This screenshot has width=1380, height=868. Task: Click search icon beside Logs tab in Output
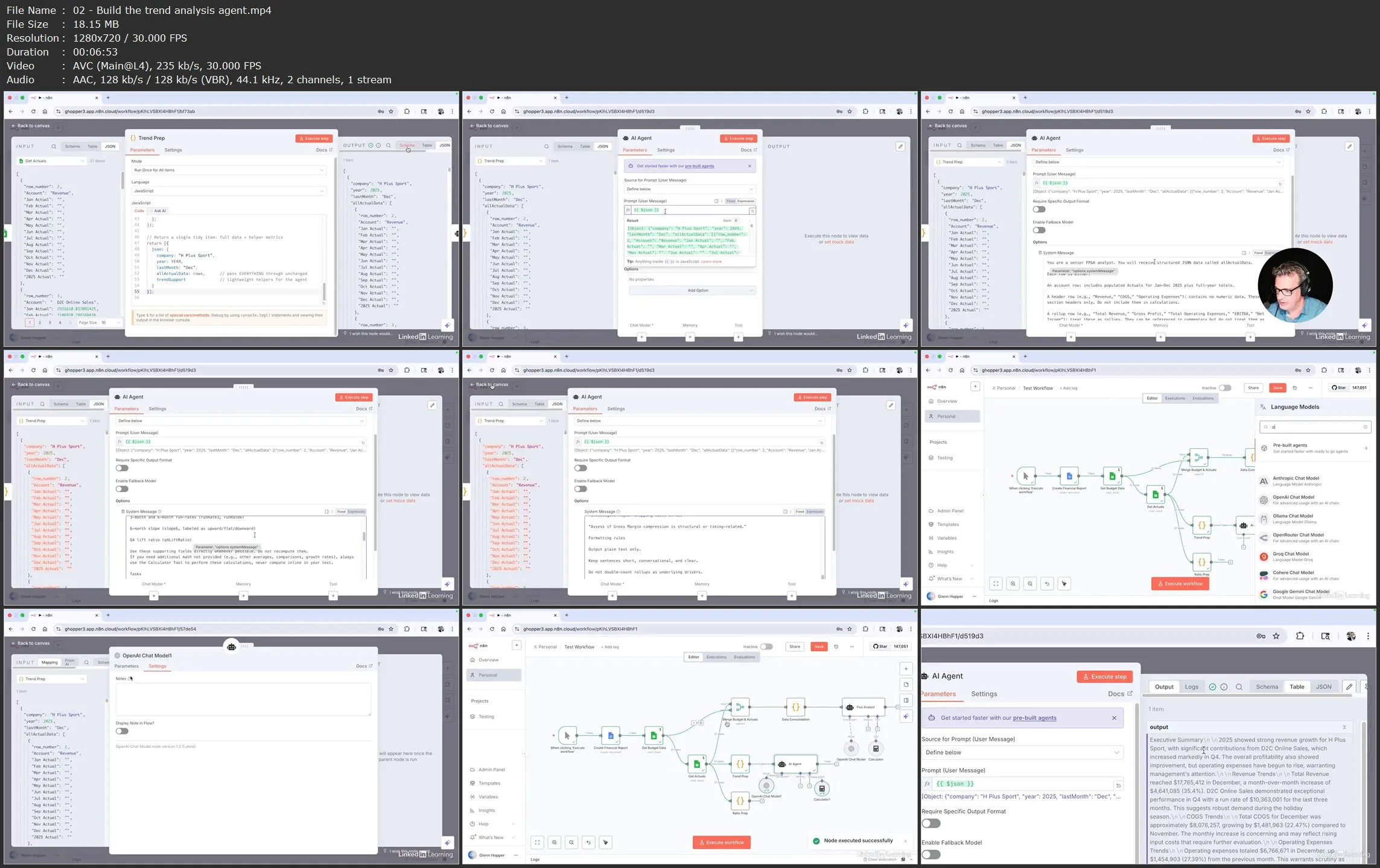[1239, 686]
